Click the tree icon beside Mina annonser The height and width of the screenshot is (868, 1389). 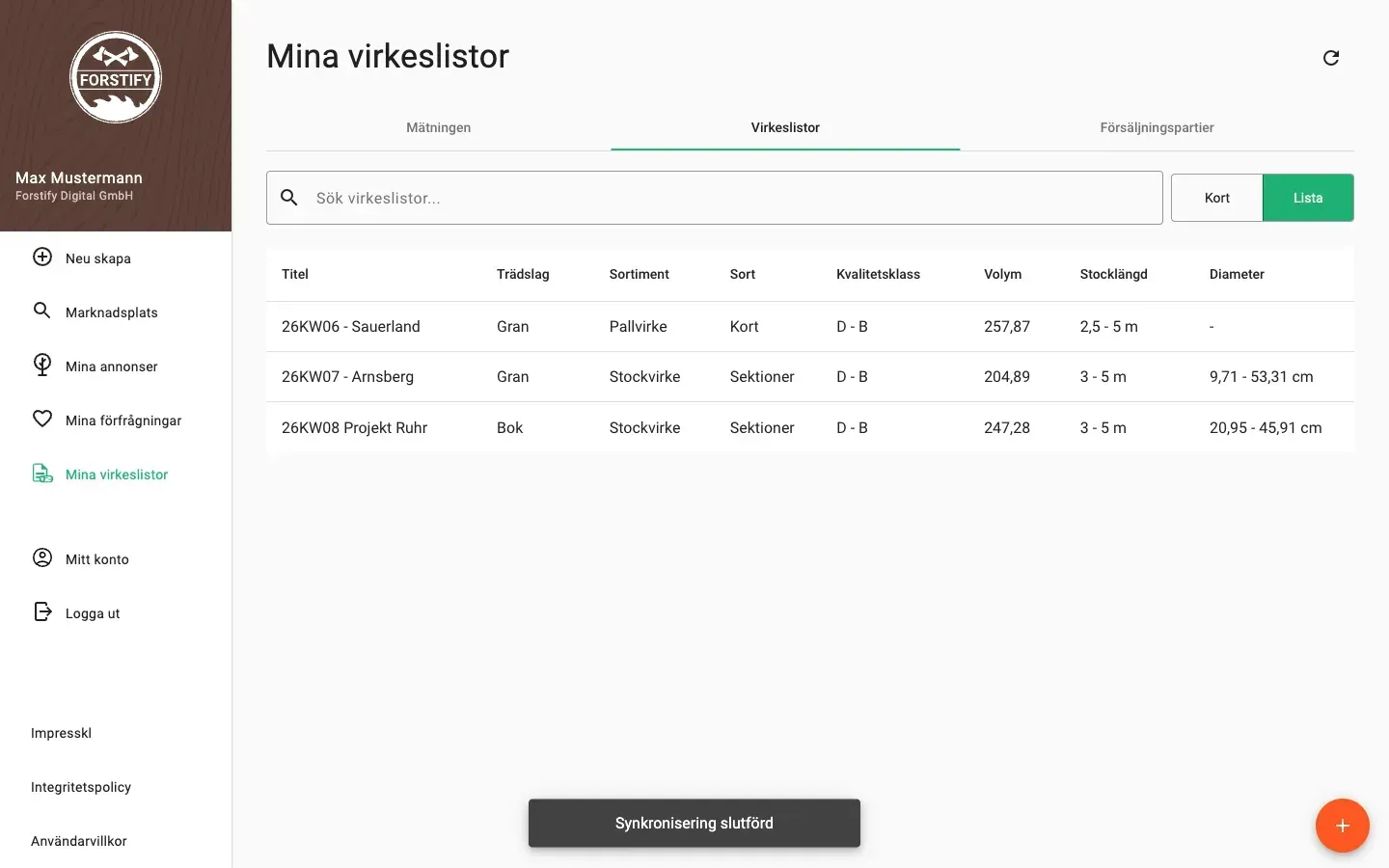tap(42, 365)
